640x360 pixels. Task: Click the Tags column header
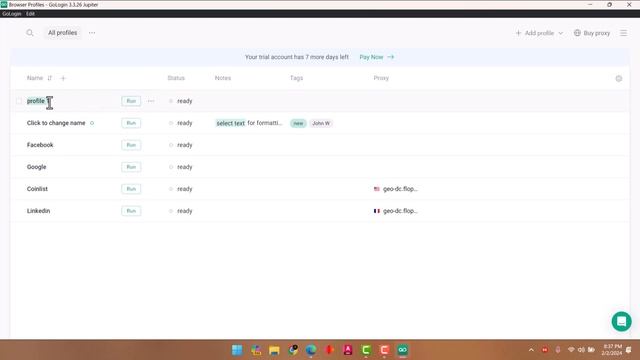[296, 78]
